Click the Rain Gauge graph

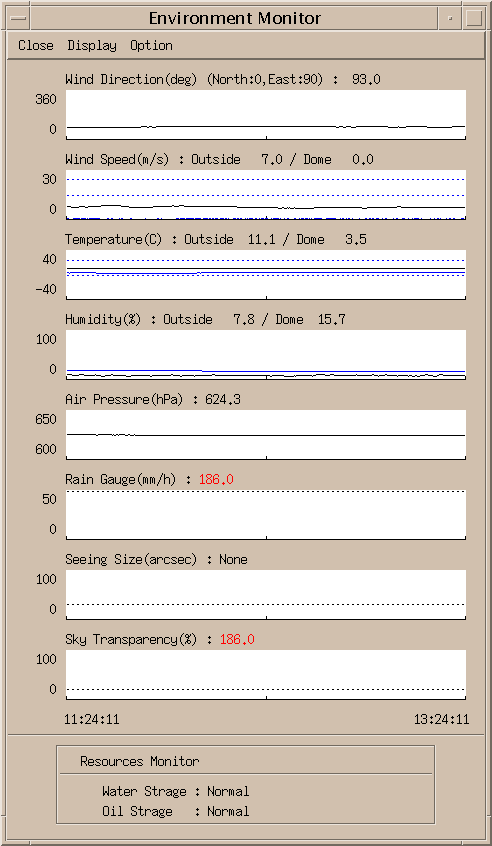coord(266,515)
